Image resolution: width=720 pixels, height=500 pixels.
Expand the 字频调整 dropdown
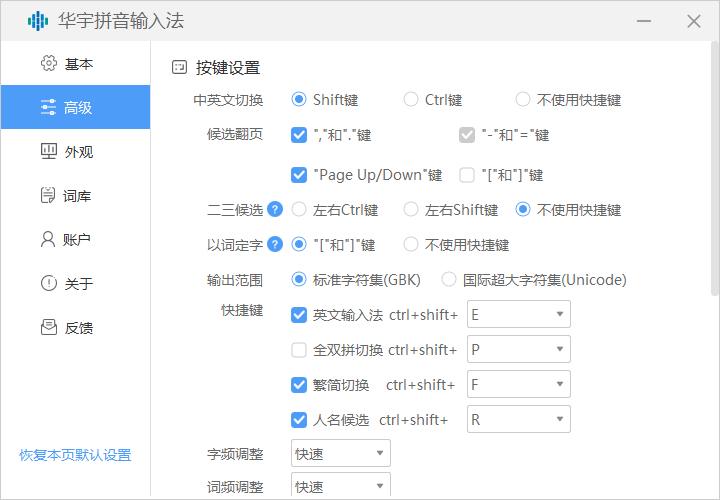tap(340, 454)
